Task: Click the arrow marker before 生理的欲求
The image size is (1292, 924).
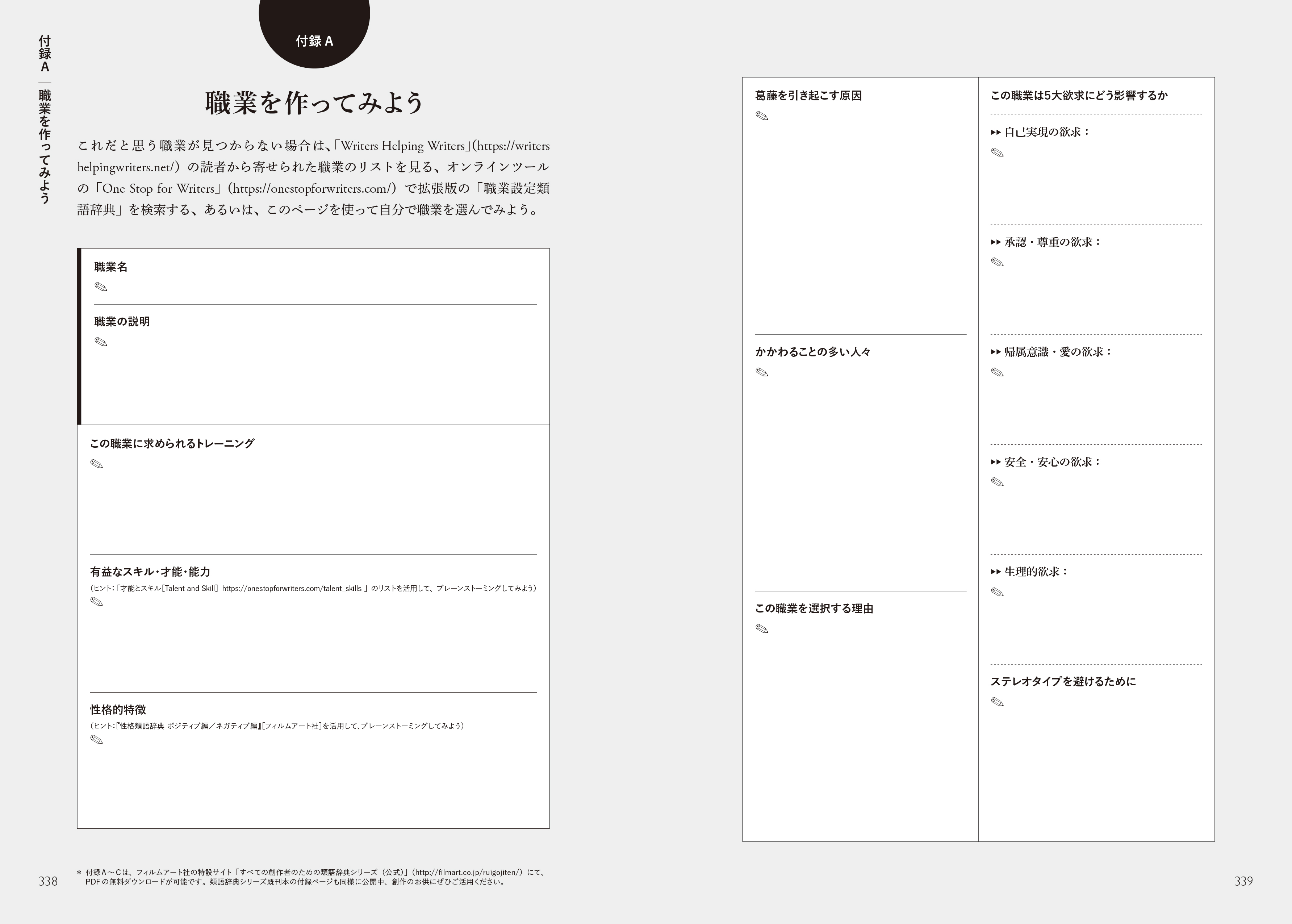Action: pyautogui.click(x=996, y=572)
